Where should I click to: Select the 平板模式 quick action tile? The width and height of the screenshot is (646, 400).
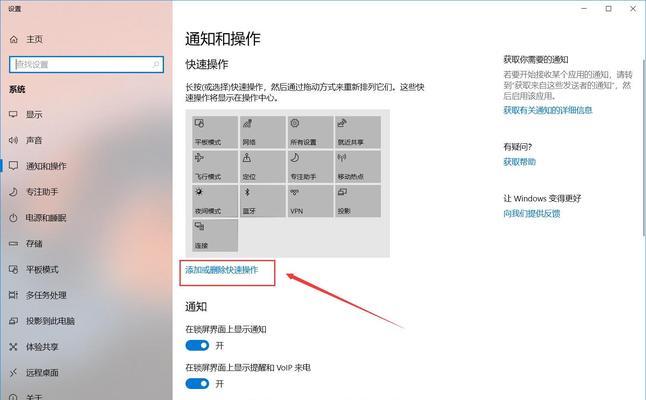tap(215, 132)
